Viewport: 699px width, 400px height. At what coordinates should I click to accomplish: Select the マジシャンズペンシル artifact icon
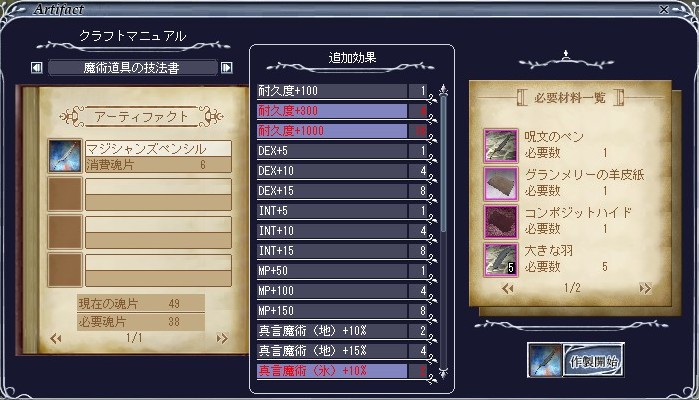(65, 156)
